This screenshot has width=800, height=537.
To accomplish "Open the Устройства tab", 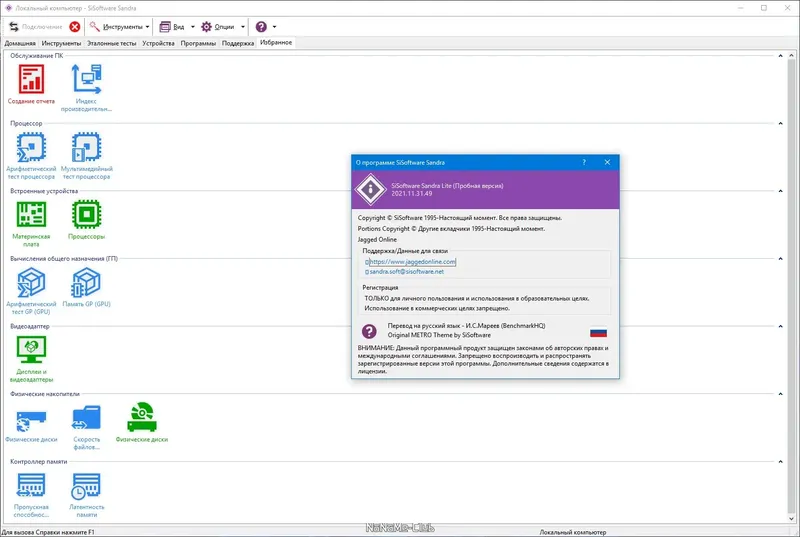I will (158, 43).
